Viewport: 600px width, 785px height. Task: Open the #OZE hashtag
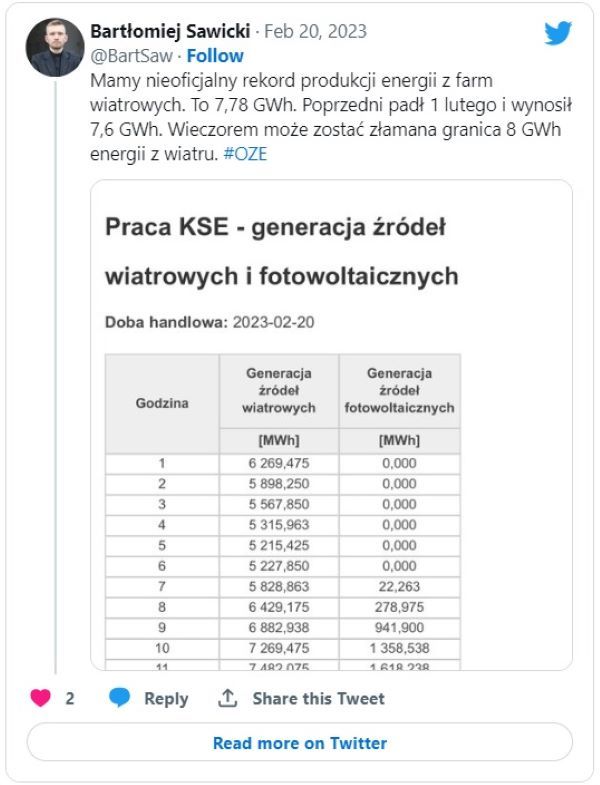tap(248, 155)
